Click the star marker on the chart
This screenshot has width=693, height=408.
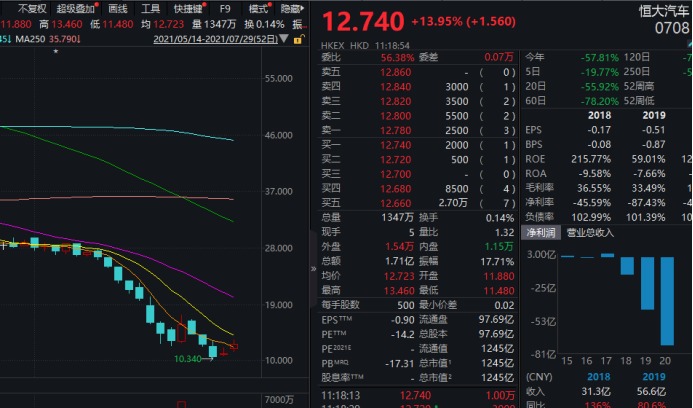click(x=56, y=52)
